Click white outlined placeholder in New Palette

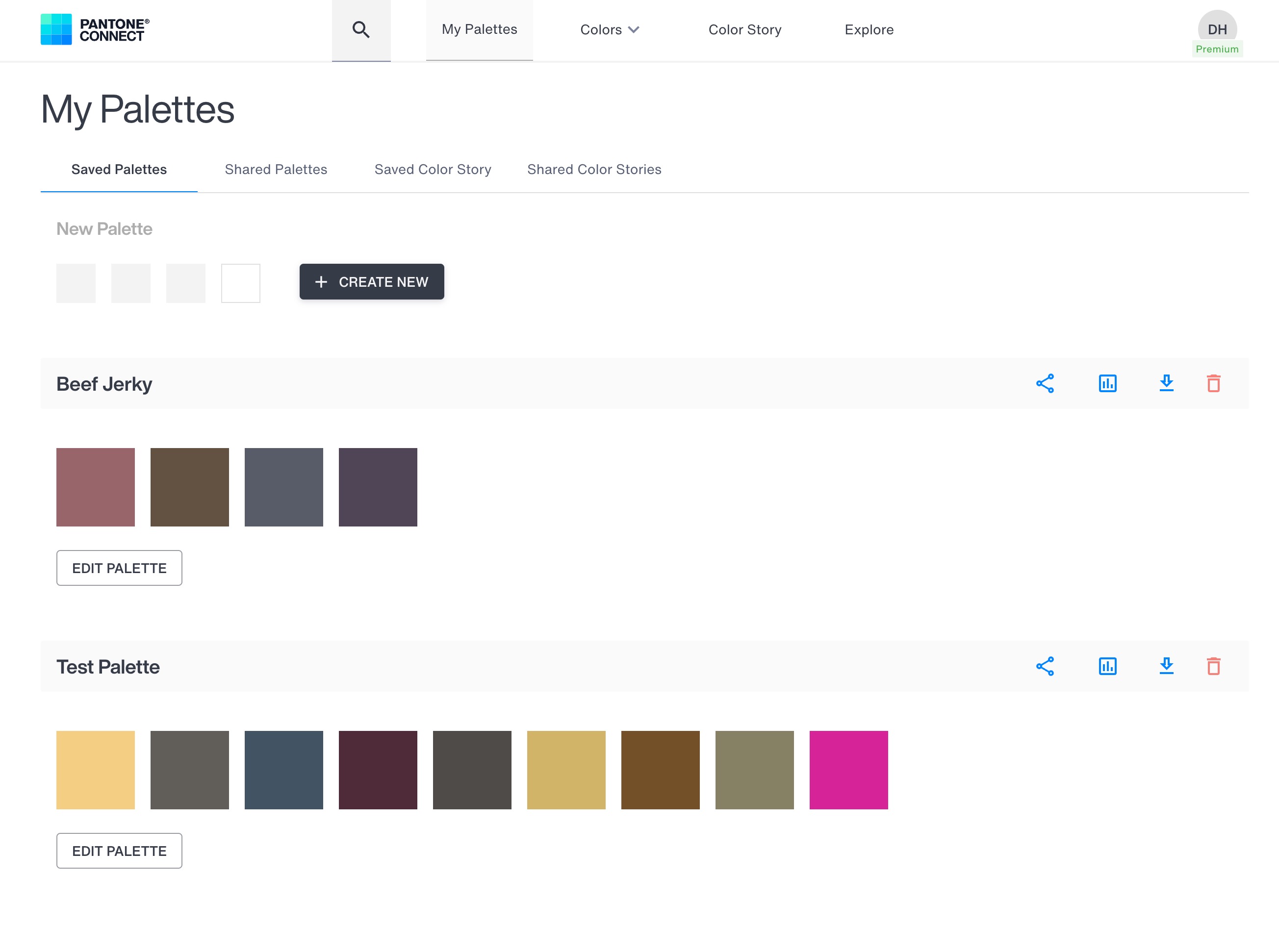click(240, 283)
